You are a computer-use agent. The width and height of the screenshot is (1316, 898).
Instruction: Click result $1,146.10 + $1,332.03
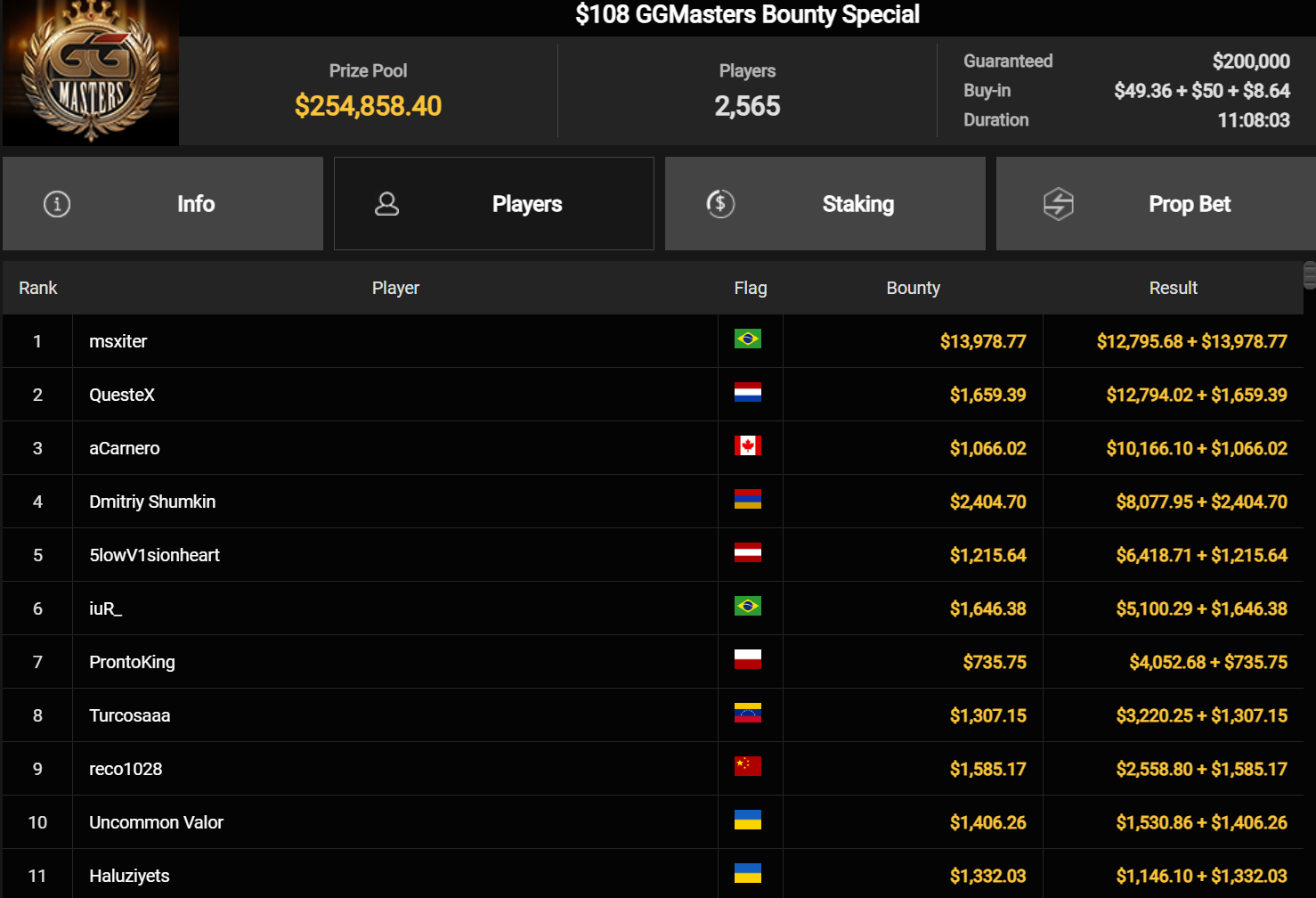pos(1201,876)
